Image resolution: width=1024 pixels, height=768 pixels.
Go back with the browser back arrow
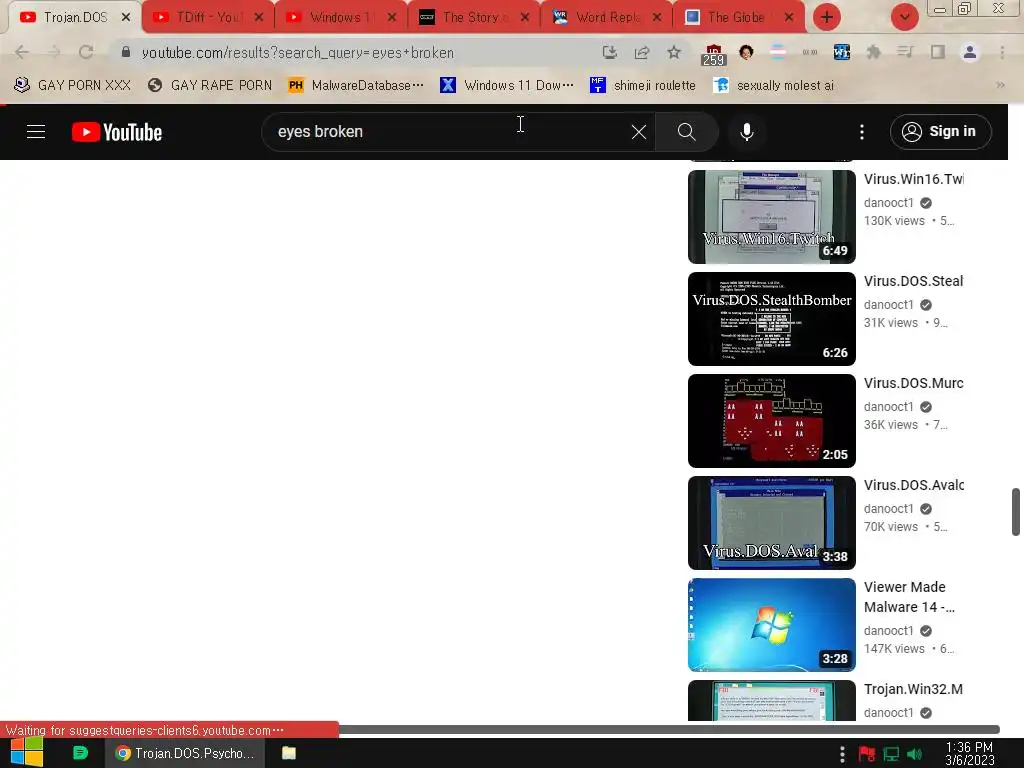22,52
